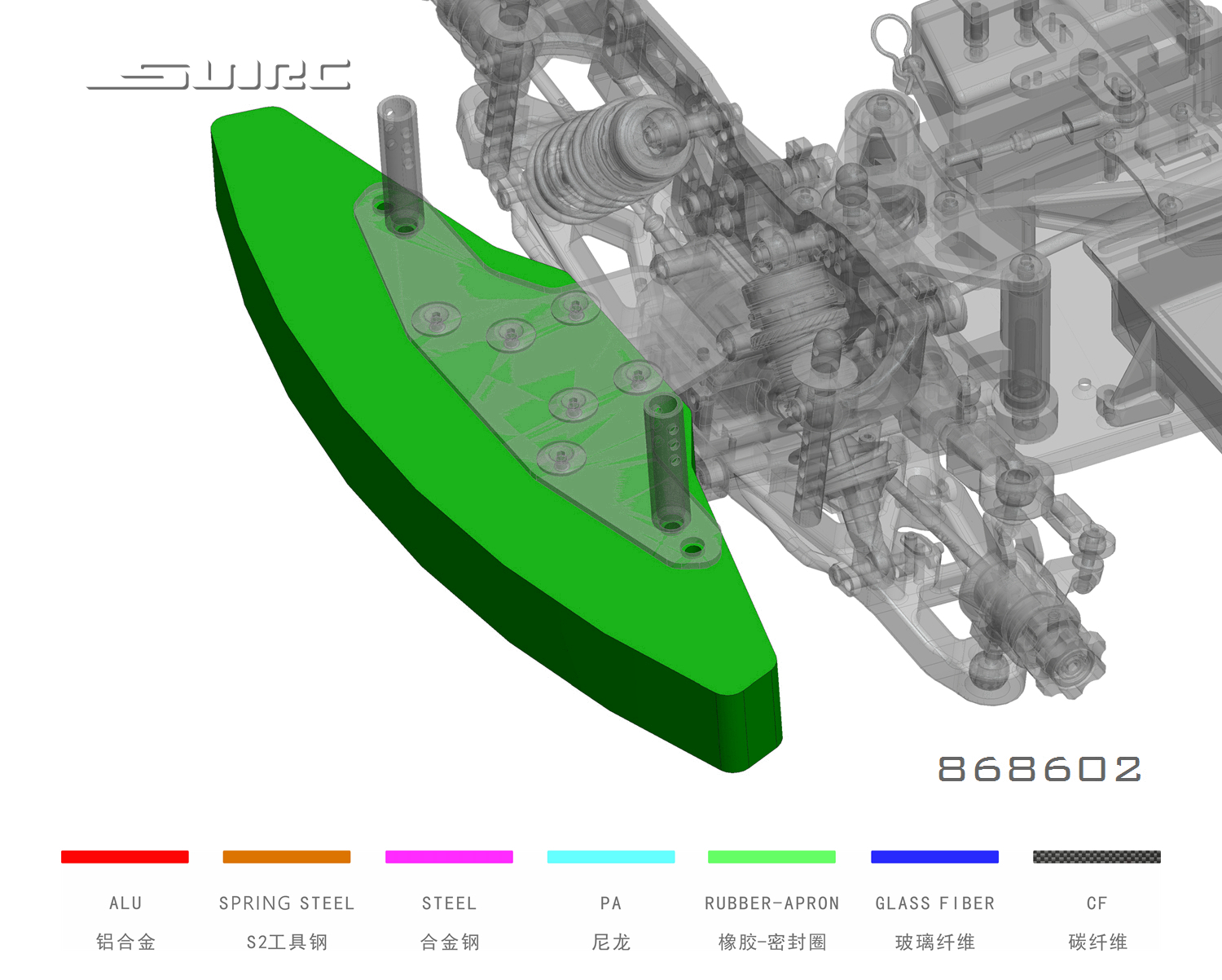Select the green Rubber-Apron color swatch
Viewport: 1222px width, 980px height.
[x=771, y=856]
